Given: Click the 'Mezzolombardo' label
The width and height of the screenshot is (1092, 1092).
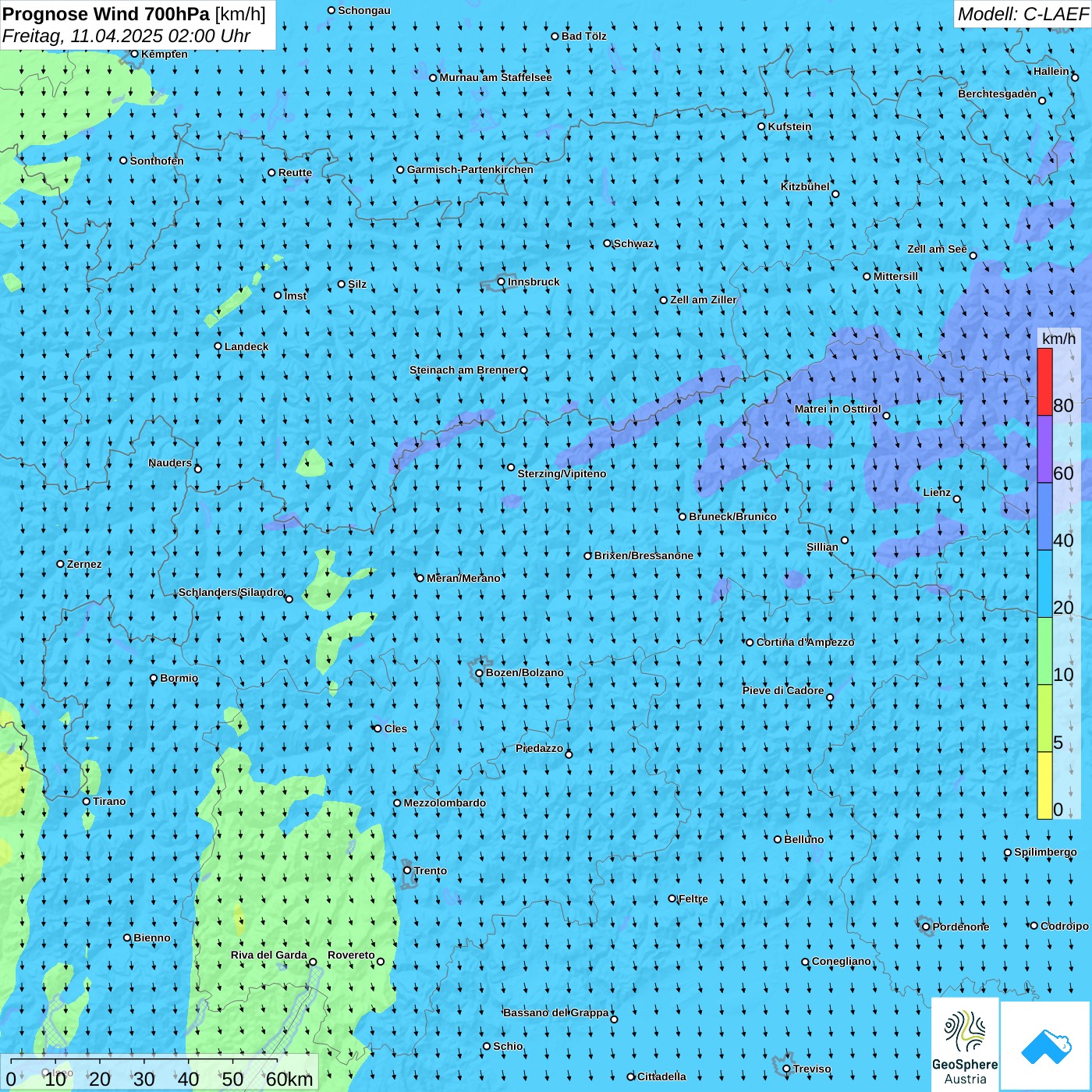Looking at the screenshot, I should (445, 803).
